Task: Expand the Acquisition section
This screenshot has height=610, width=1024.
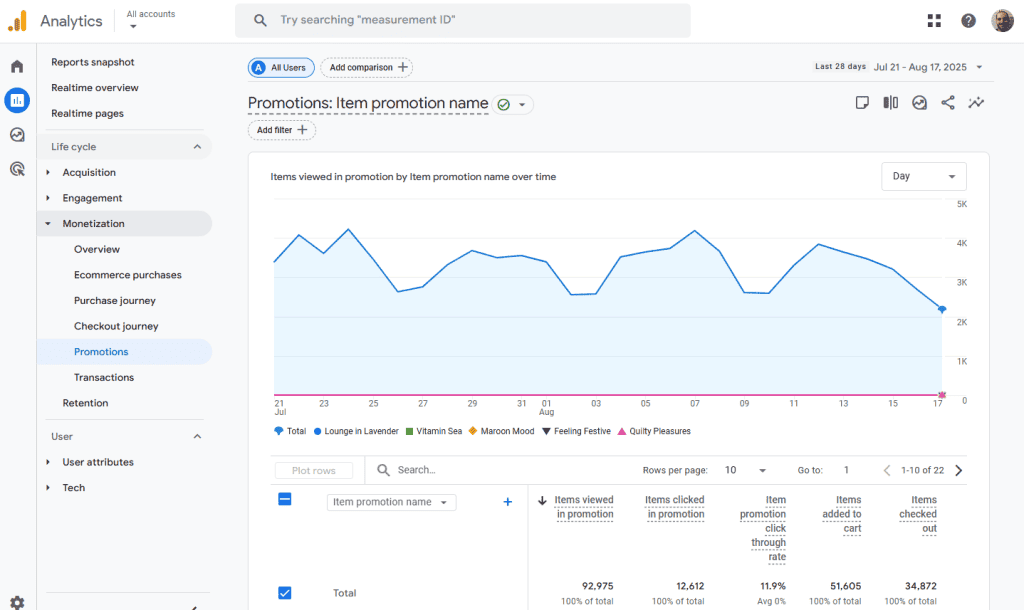Action: click(89, 173)
